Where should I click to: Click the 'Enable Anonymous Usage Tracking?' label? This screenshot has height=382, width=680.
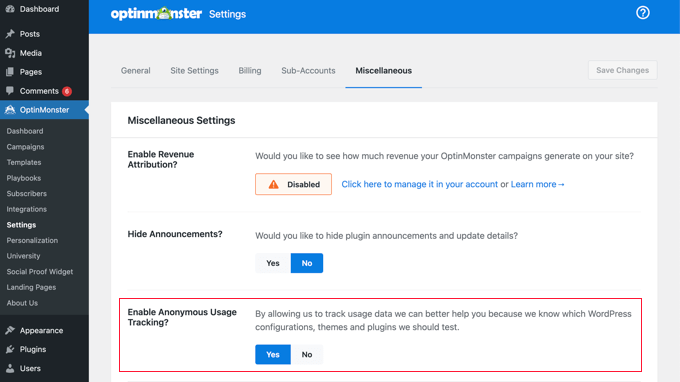(182, 317)
